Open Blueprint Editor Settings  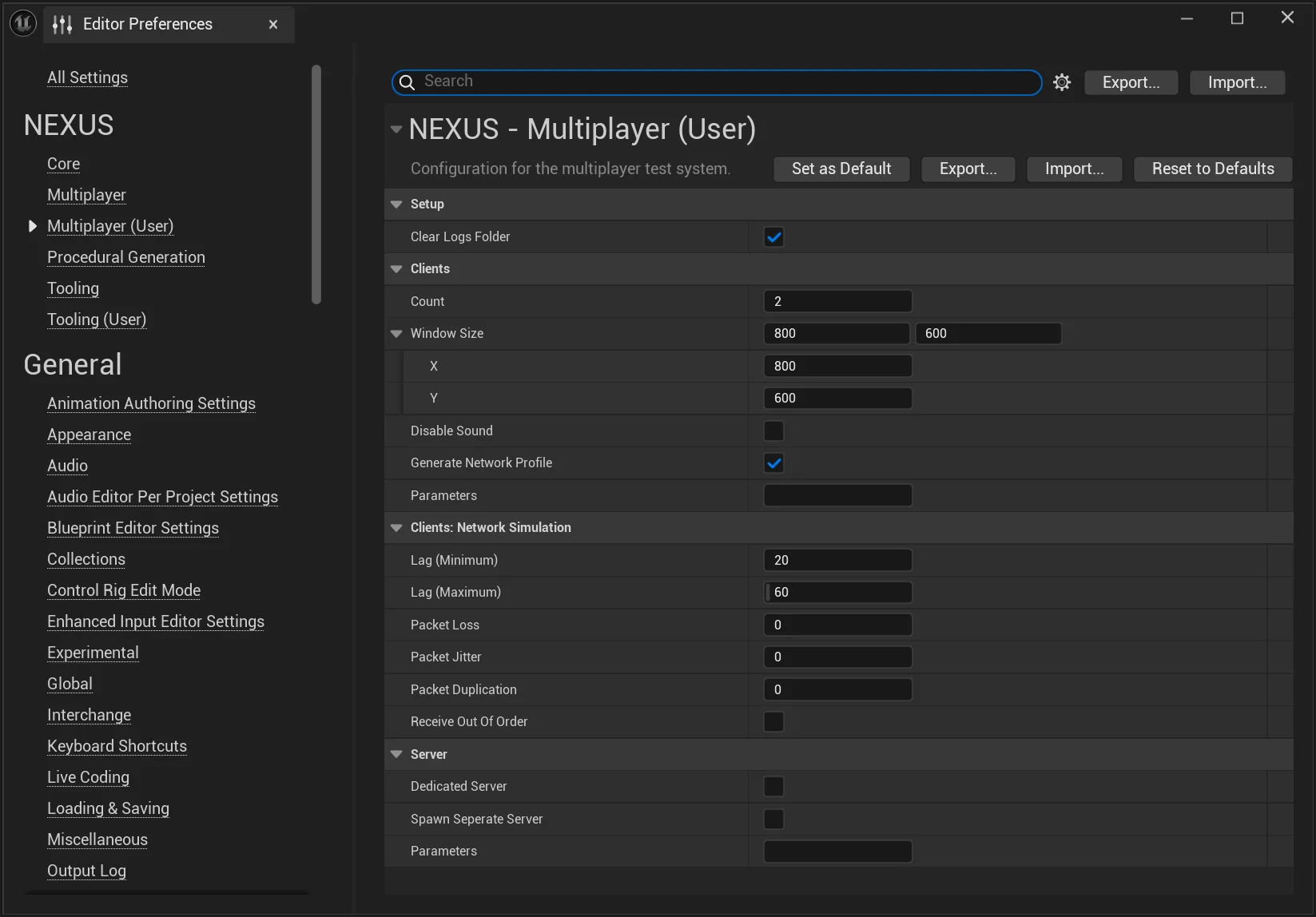(x=133, y=528)
